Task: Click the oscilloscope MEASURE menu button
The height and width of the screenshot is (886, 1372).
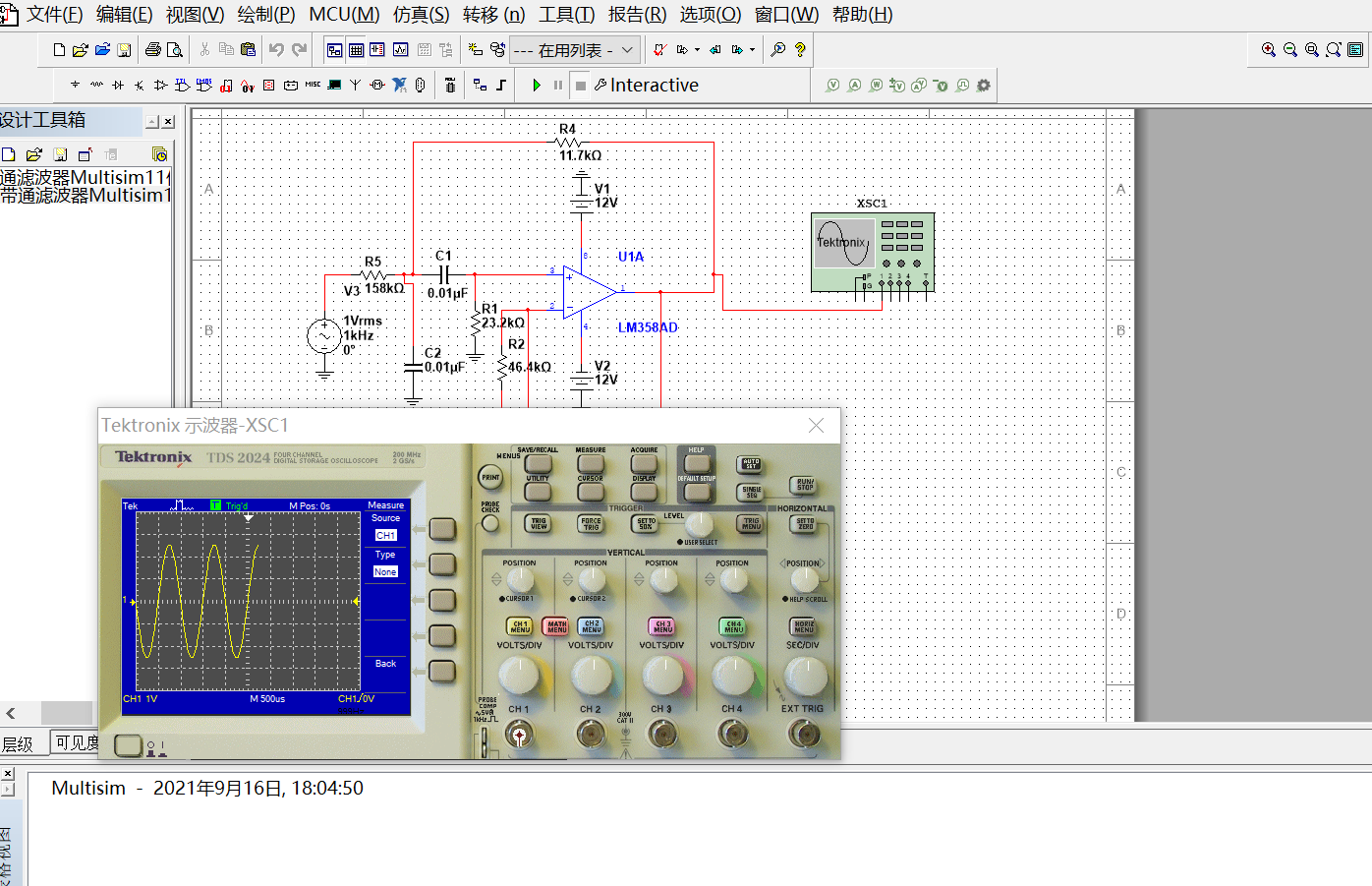Action: pyautogui.click(x=591, y=462)
